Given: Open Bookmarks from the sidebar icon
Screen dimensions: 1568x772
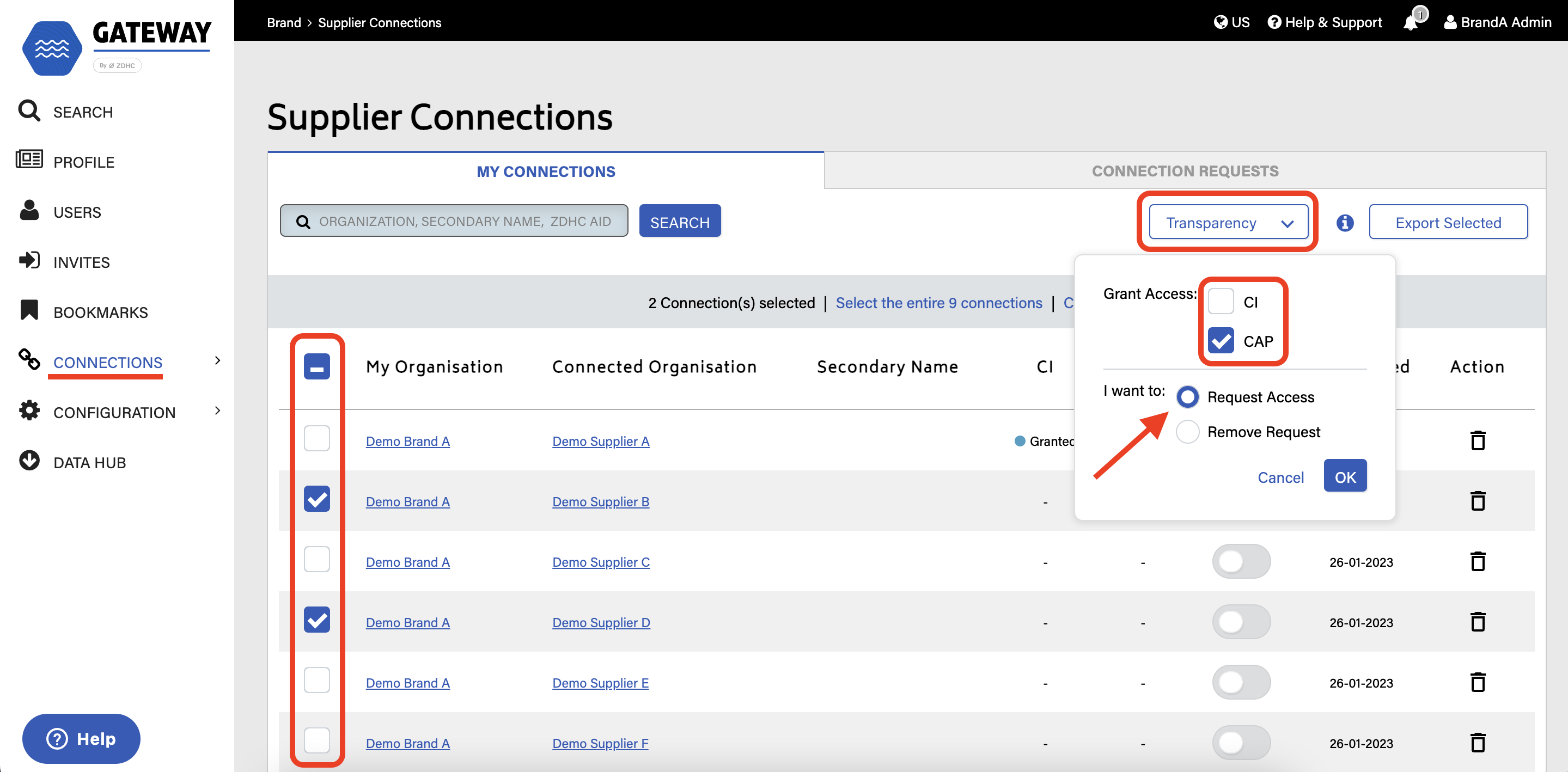Looking at the screenshot, I should click(29, 311).
